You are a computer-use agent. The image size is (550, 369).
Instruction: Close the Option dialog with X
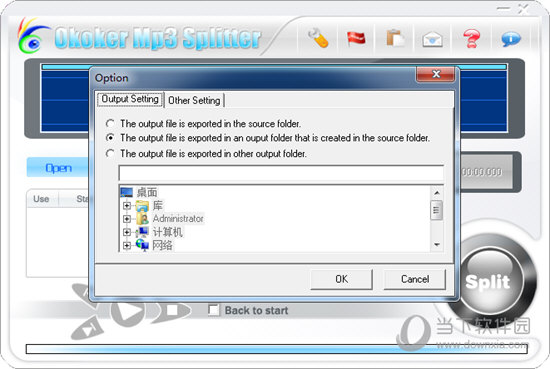click(436, 74)
